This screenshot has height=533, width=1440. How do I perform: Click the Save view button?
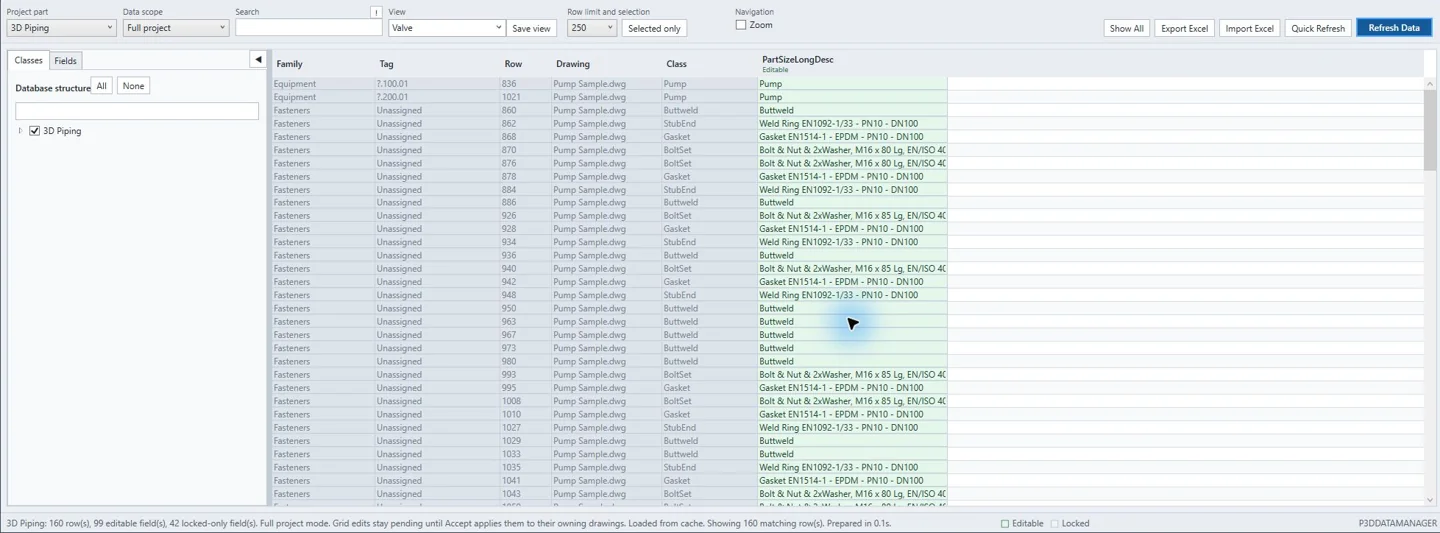tap(532, 28)
